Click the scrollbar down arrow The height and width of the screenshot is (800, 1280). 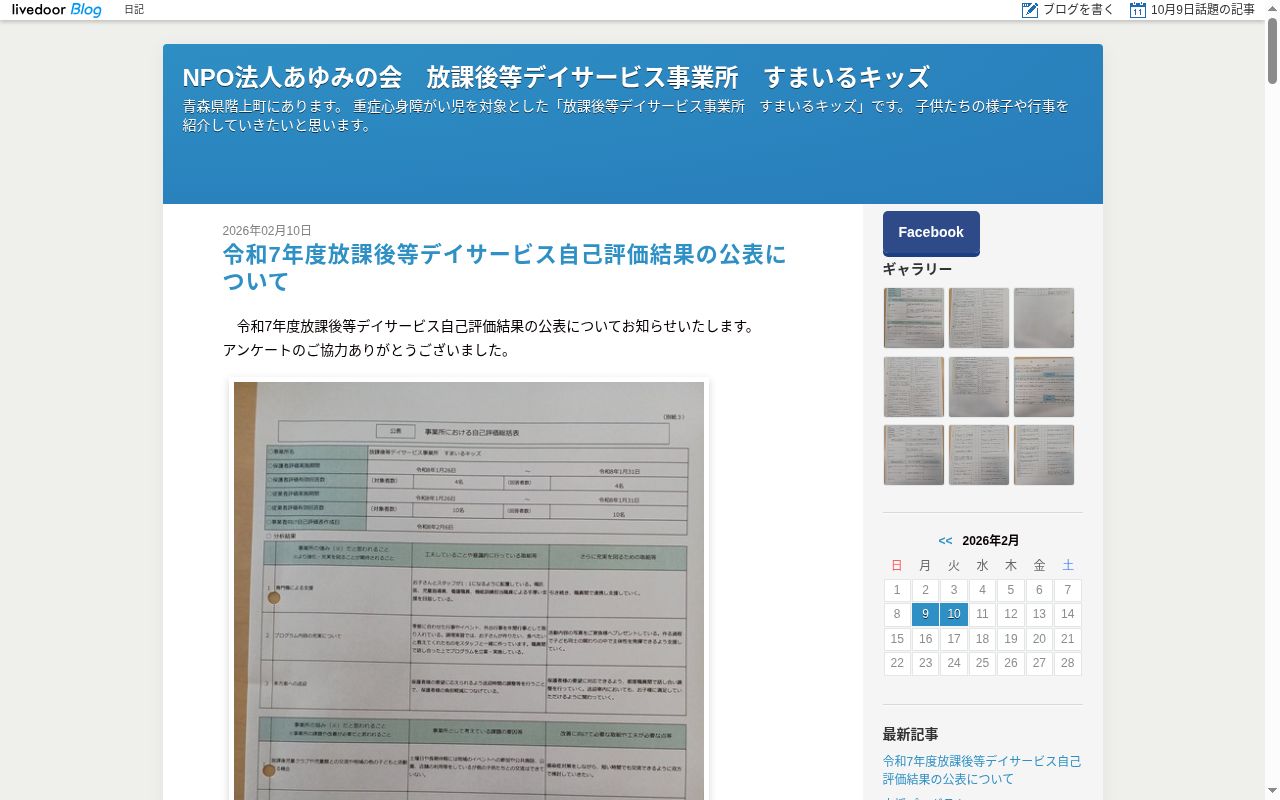[x=1272, y=792]
